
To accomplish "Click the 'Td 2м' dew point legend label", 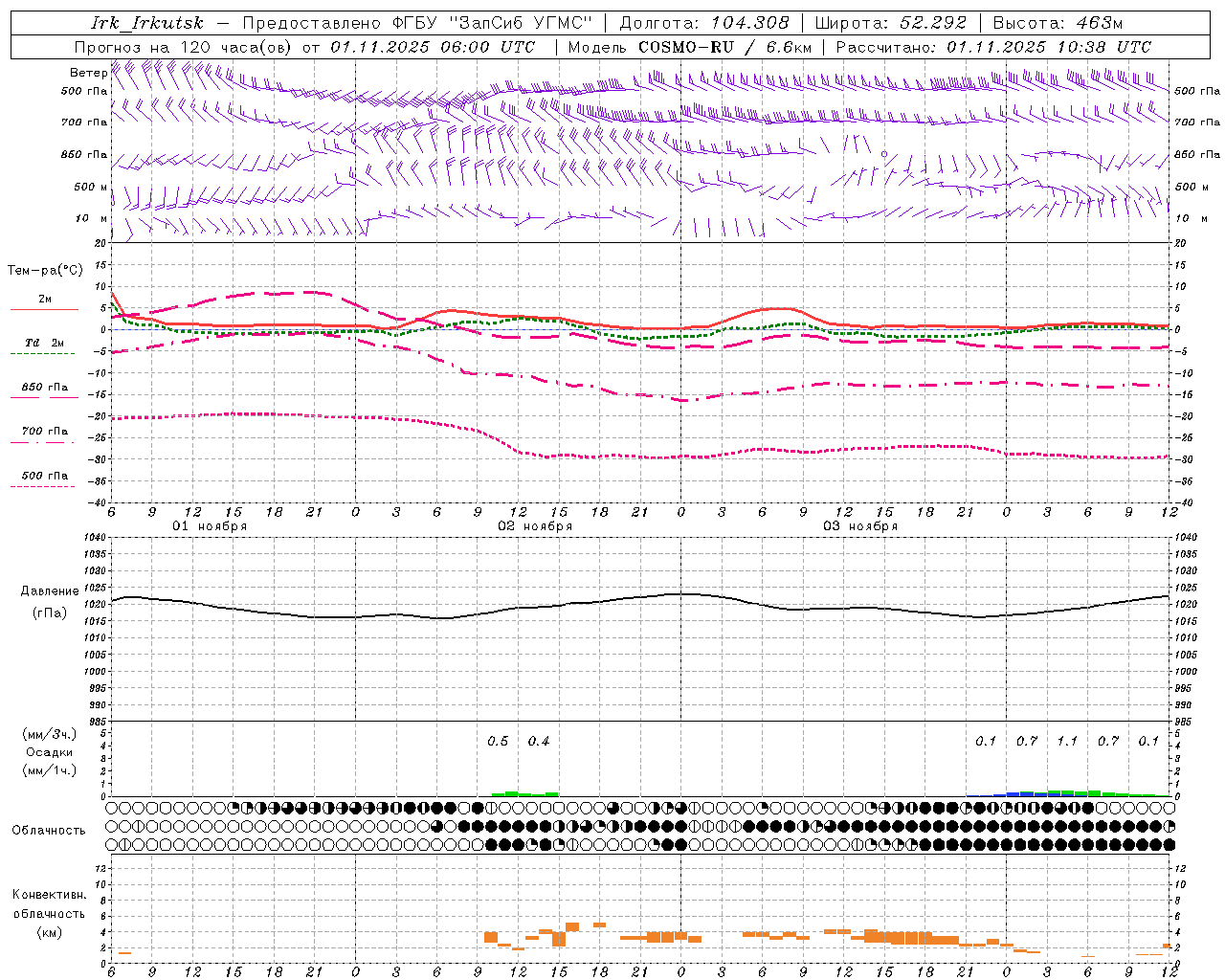I will point(44,343).
